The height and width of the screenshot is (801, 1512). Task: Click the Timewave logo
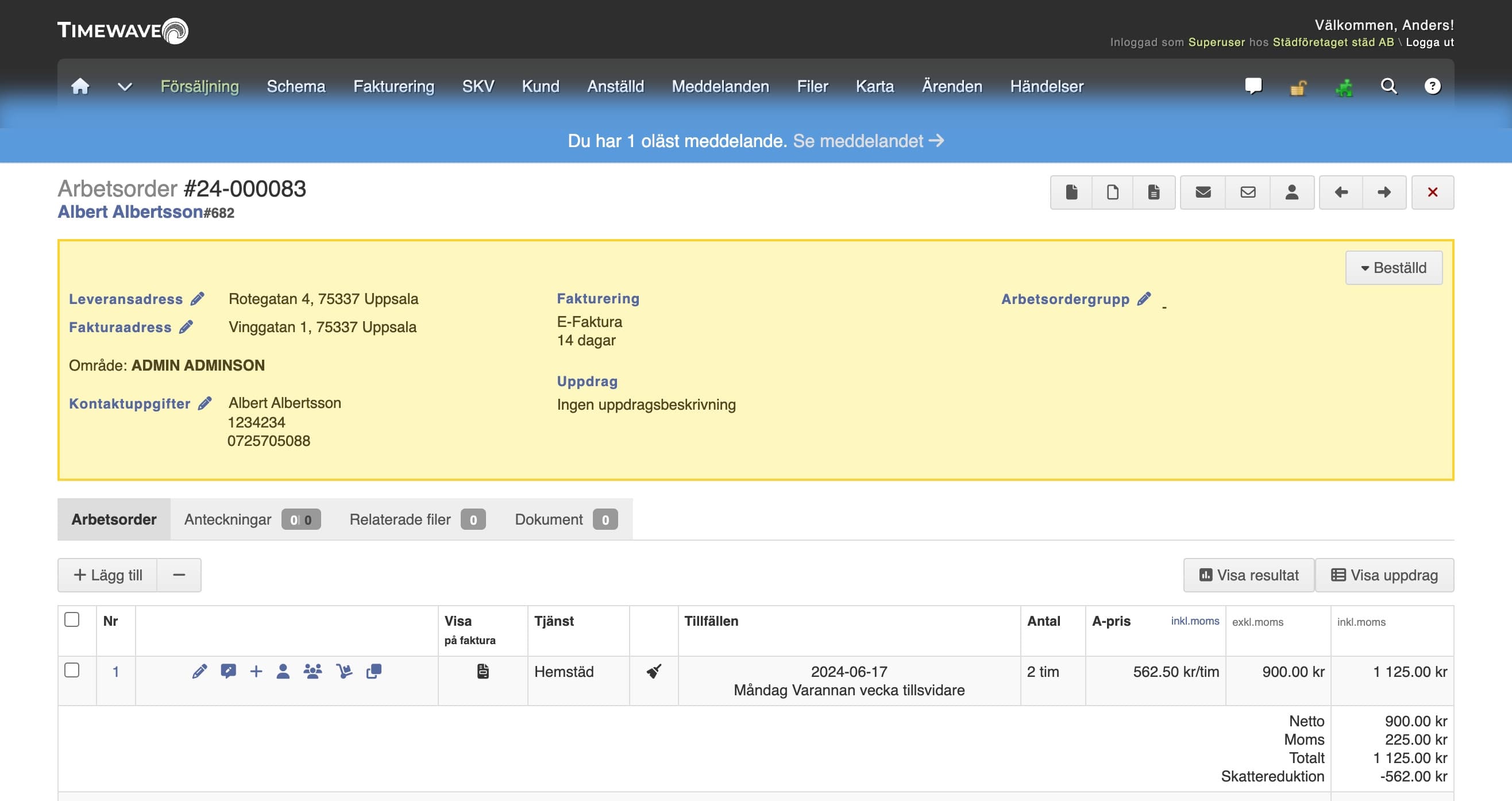coord(123,30)
